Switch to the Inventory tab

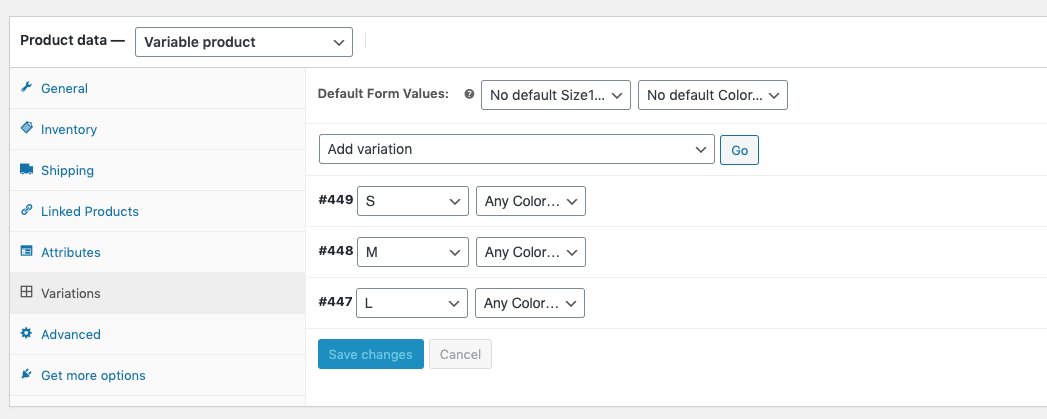pyautogui.click(x=69, y=130)
